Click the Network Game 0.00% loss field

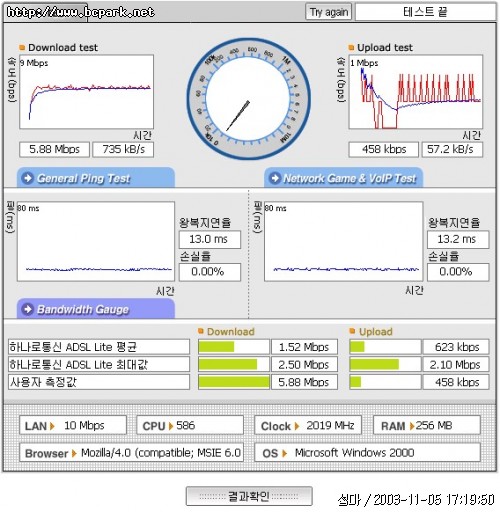tap(458, 272)
